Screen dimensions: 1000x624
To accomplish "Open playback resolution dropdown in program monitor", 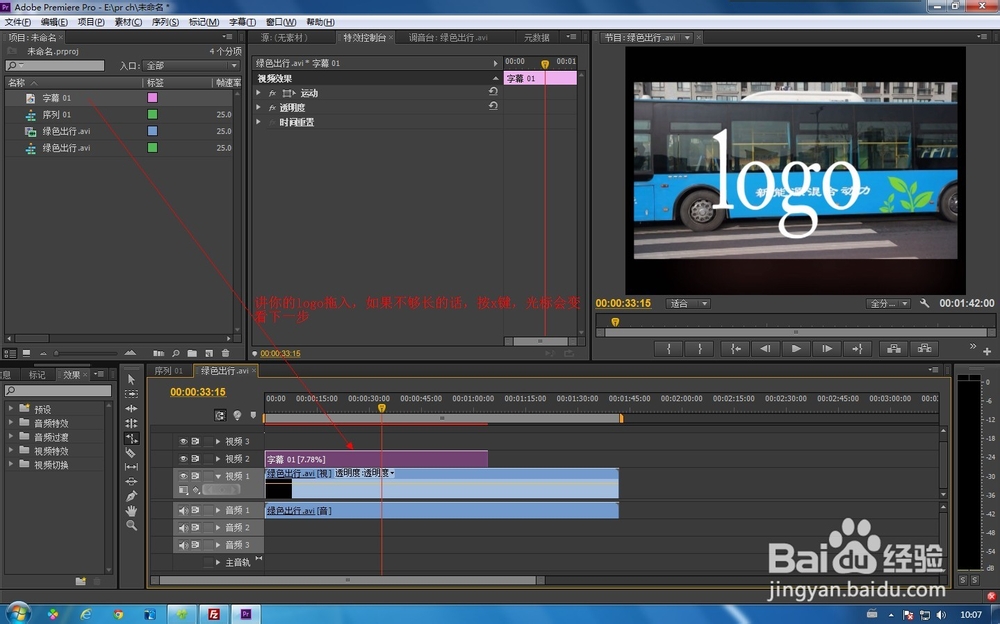I will coord(888,304).
